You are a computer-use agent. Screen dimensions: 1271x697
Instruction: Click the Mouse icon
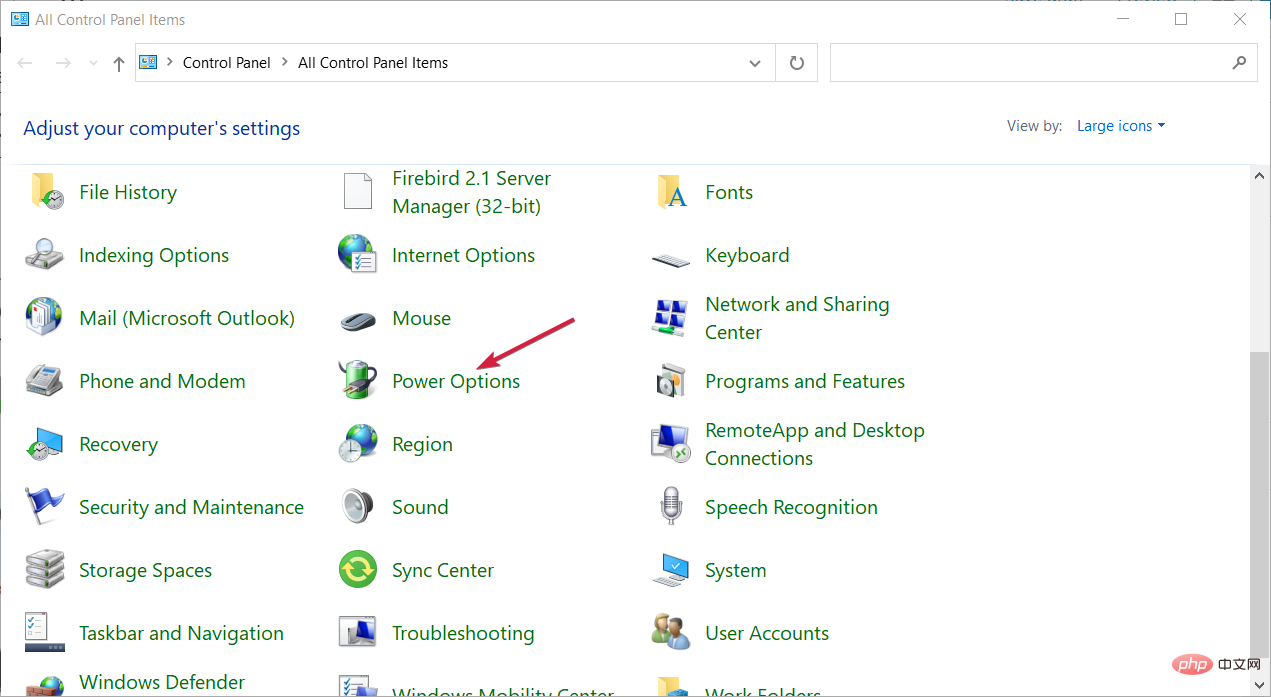[x=357, y=319]
